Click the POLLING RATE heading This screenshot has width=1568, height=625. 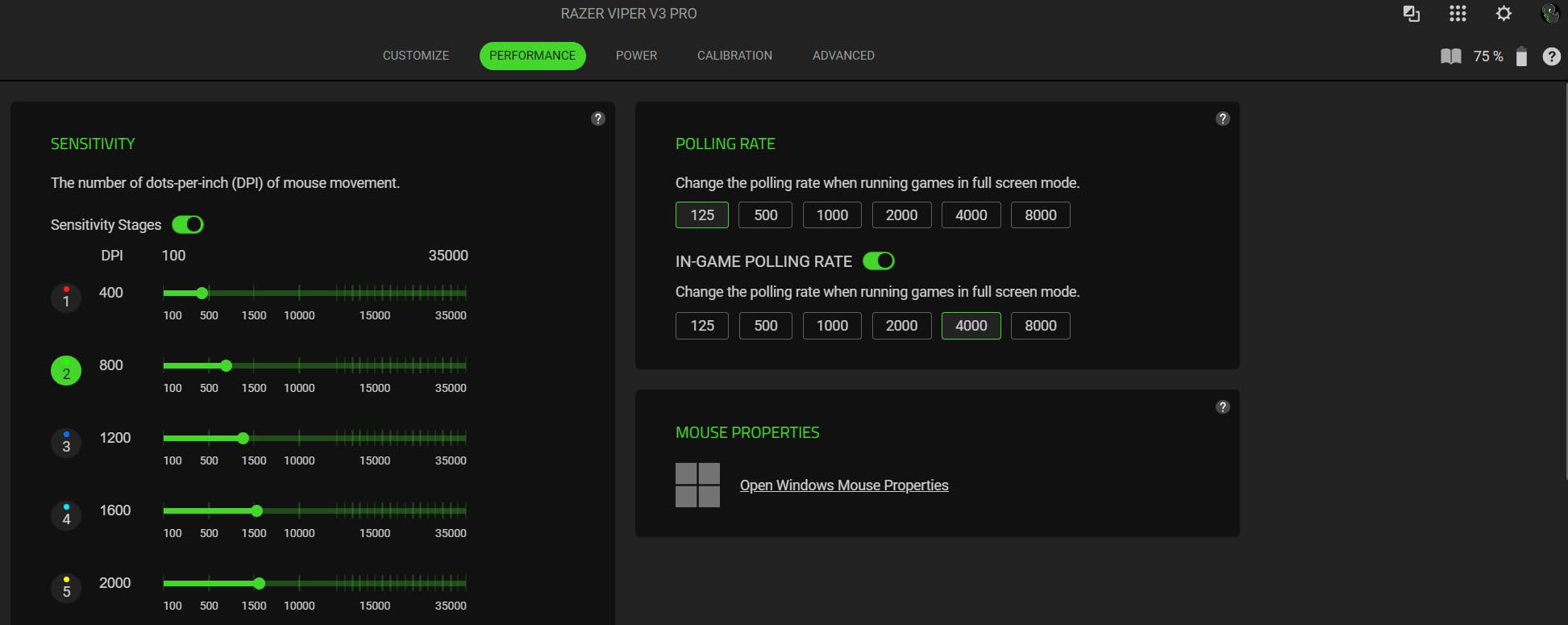[x=725, y=144]
